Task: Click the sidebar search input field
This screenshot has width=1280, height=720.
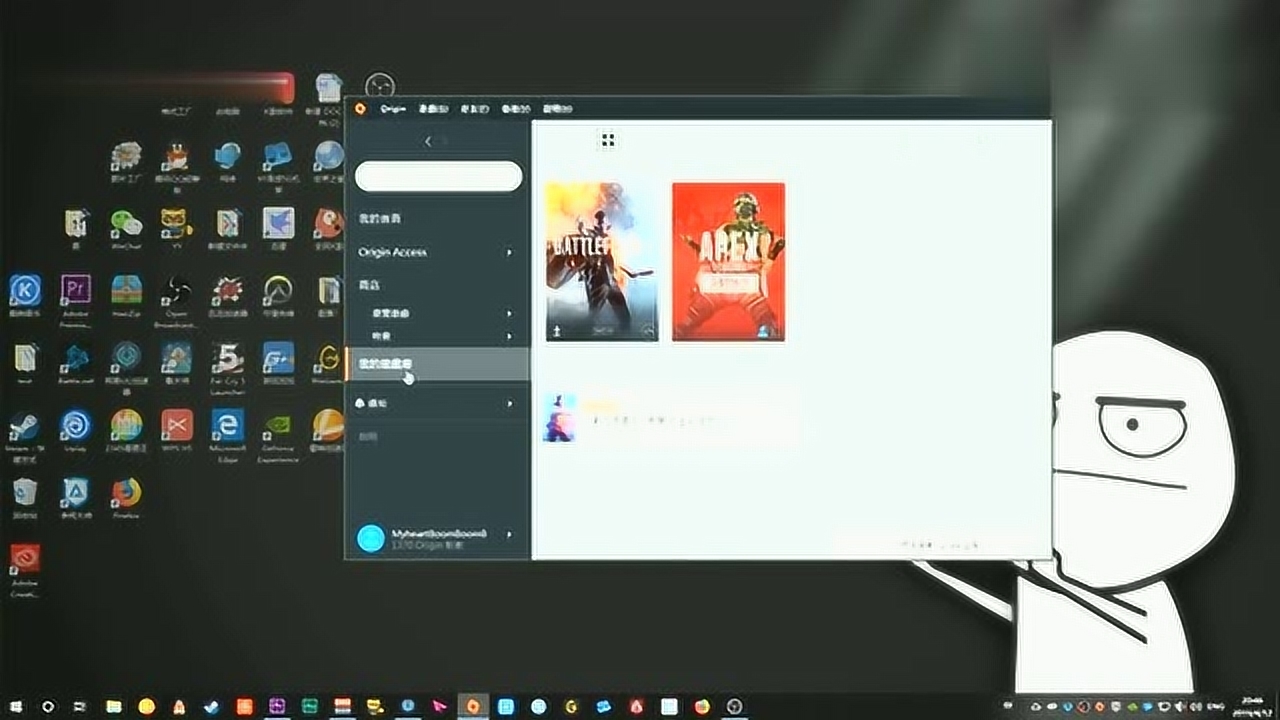Action: pyautogui.click(x=438, y=176)
